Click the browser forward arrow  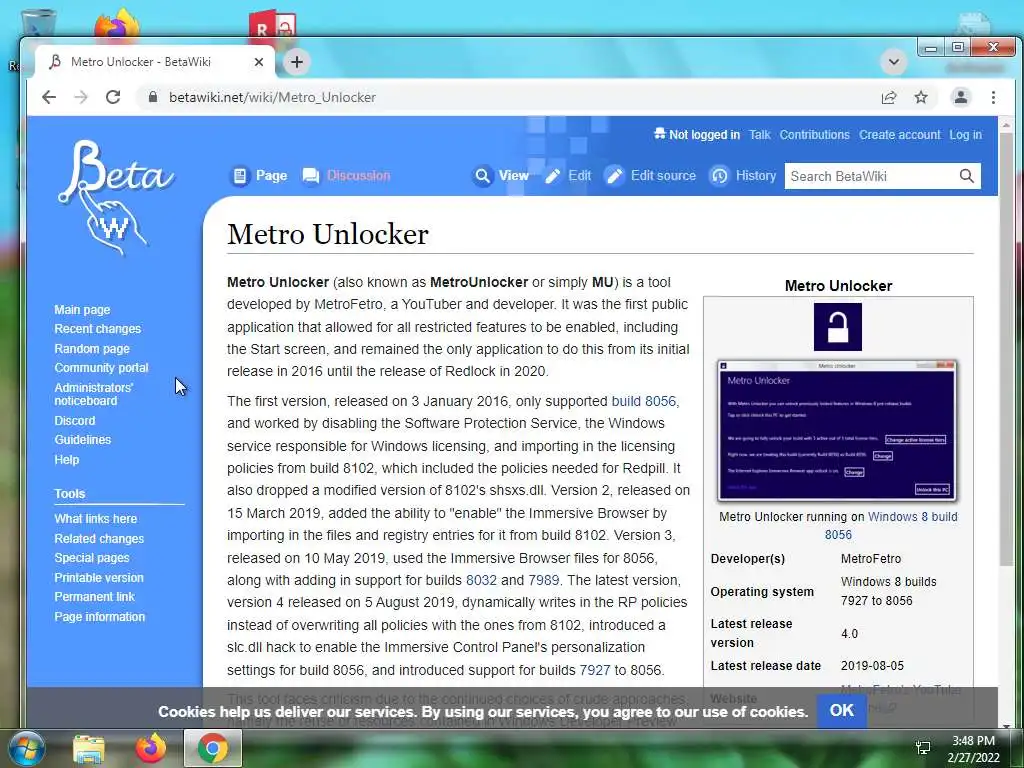pyautogui.click(x=81, y=97)
